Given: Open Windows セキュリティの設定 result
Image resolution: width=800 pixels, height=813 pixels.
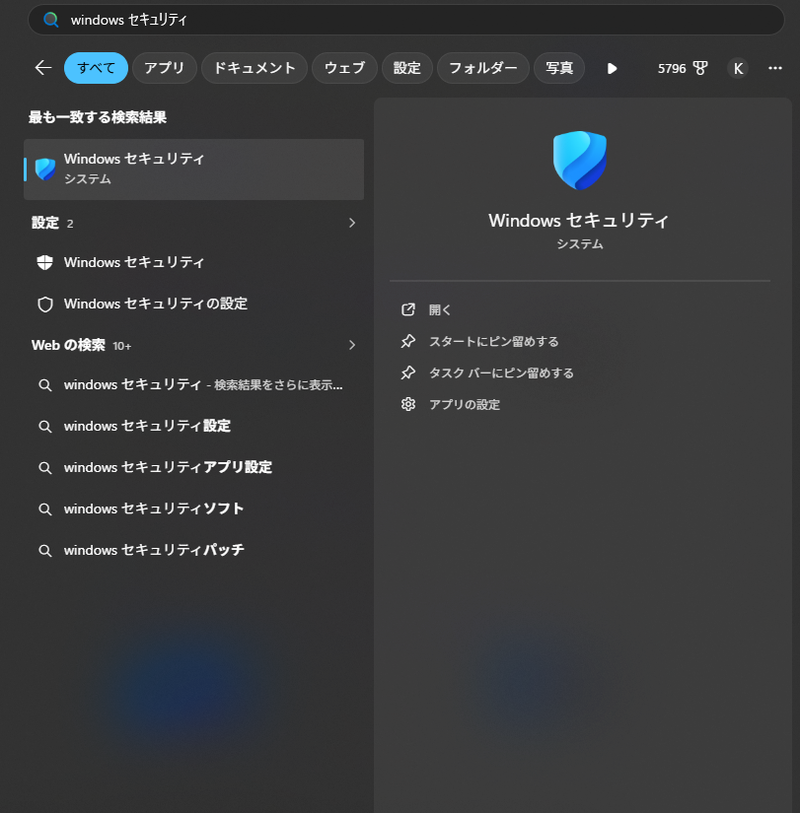Looking at the screenshot, I should pyautogui.click(x=194, y=304).
